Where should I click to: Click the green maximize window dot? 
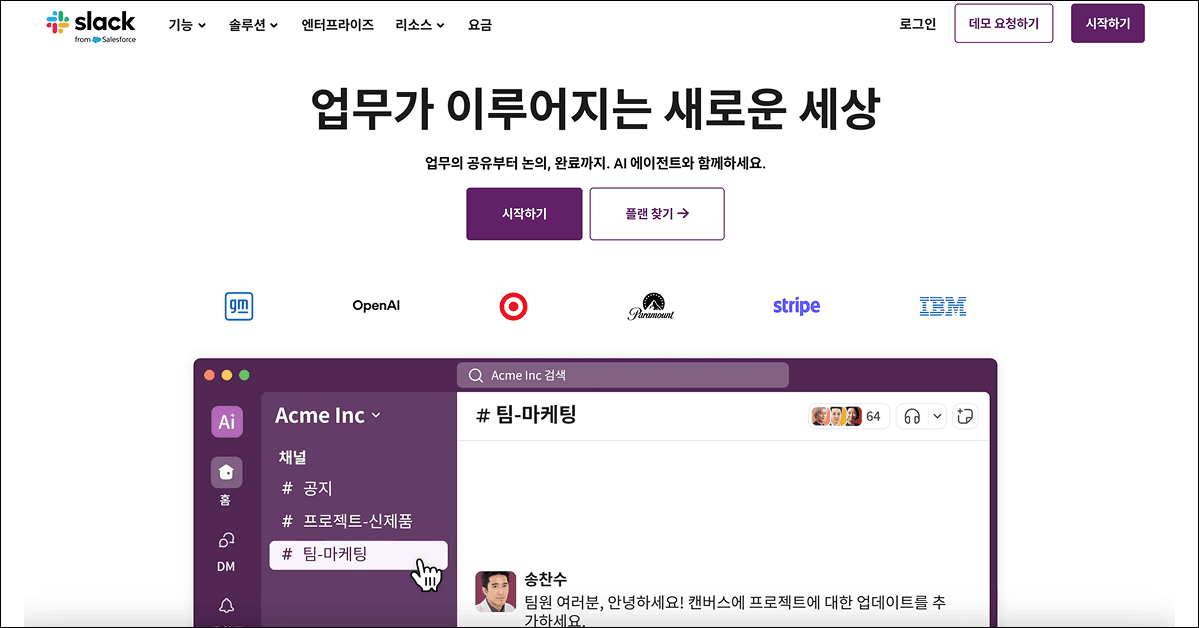[244, 375]
